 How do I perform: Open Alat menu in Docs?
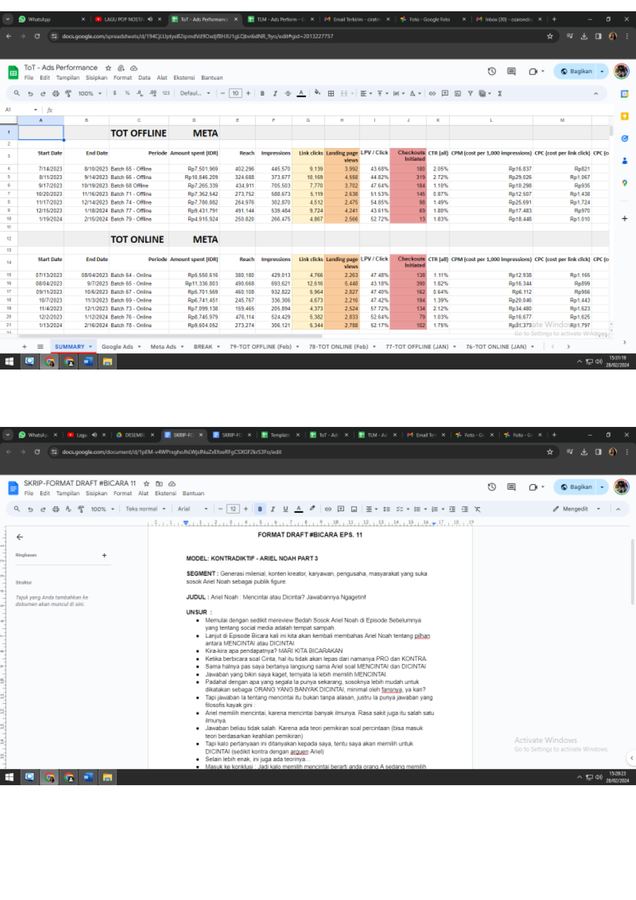click(x=144, y=493)
